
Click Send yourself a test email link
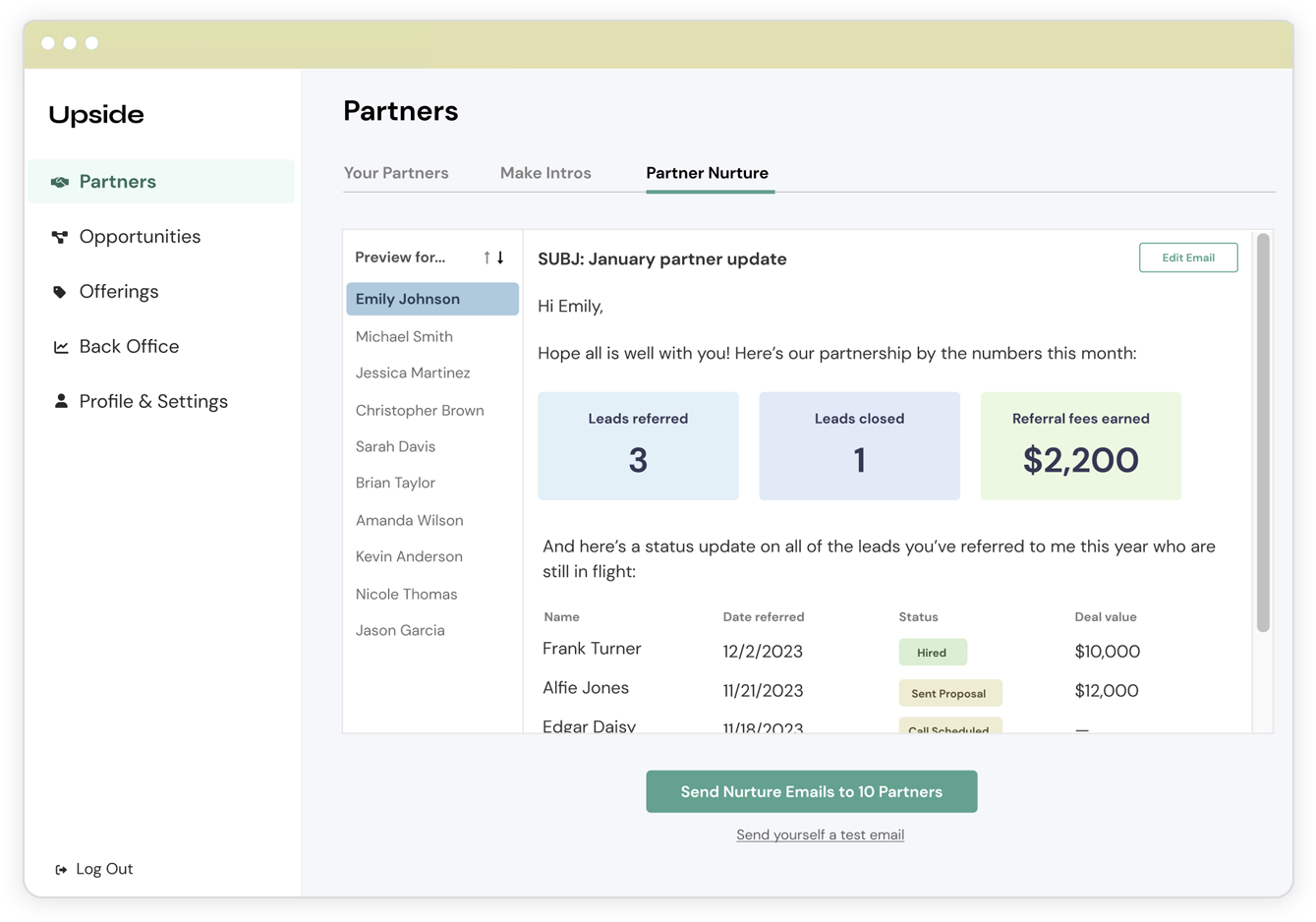[x=820, y=835]
